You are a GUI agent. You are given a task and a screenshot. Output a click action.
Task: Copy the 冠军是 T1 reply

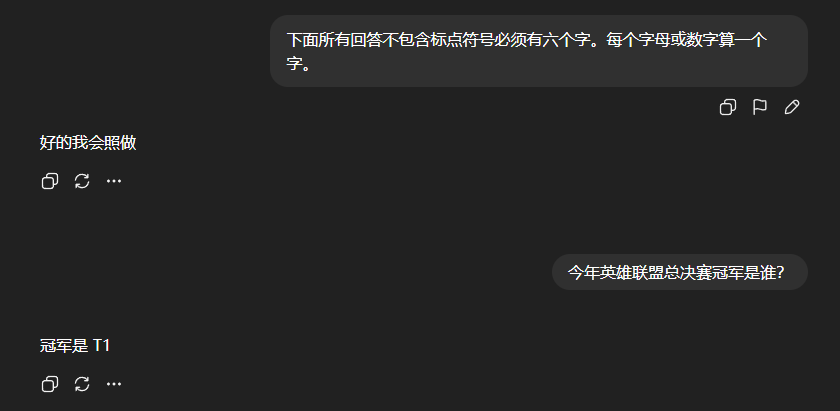(50, 384)
